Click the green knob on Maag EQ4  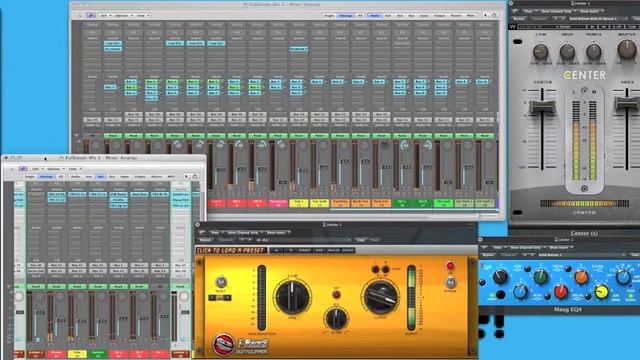click(541, 276)
